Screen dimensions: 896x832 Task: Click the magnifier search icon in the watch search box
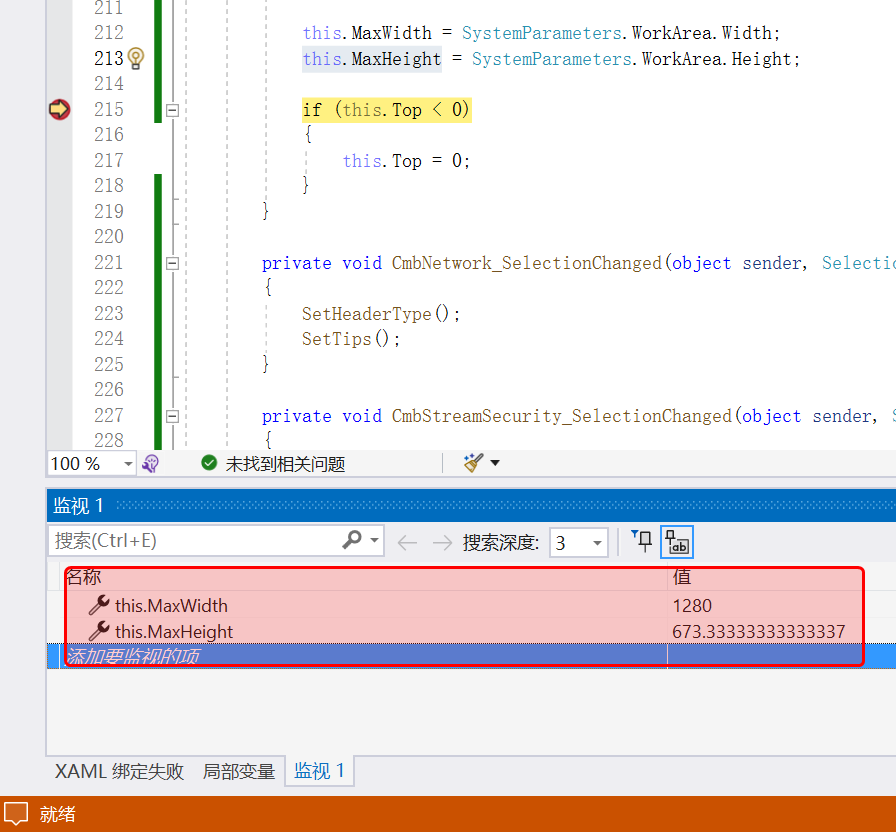[x=352, y=541]
